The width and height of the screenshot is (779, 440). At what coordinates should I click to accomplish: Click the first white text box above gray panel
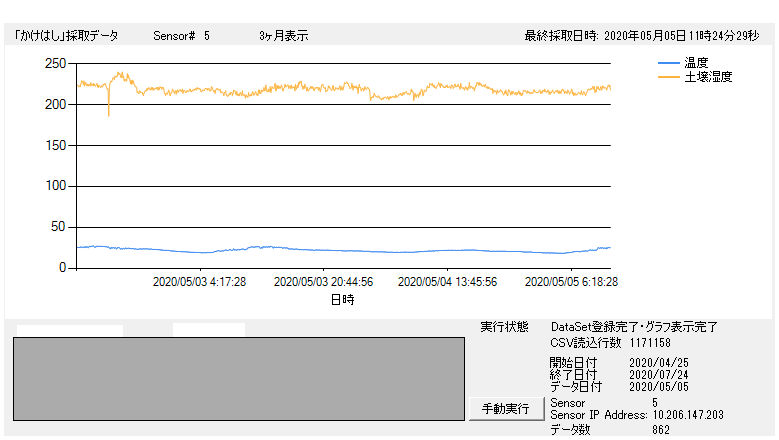[x=70, y=330]
